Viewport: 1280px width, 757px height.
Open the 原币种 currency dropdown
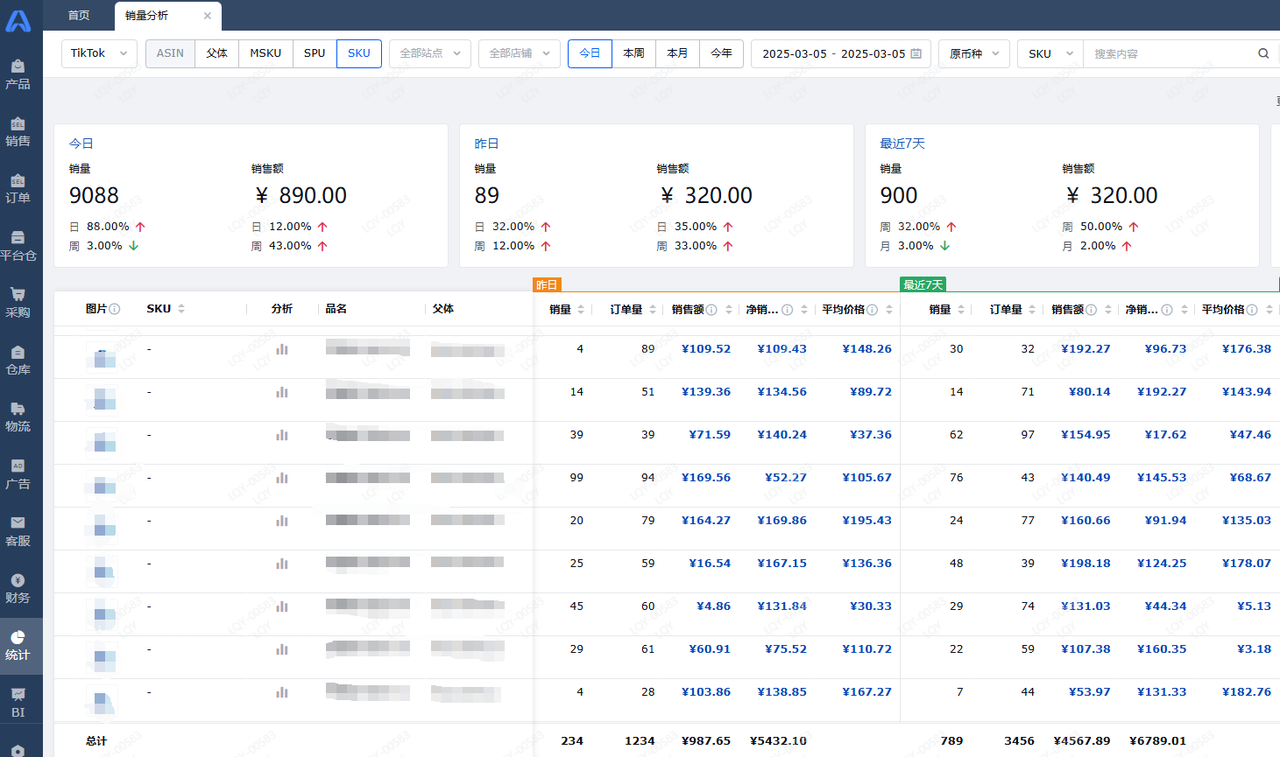pos(974,54)
